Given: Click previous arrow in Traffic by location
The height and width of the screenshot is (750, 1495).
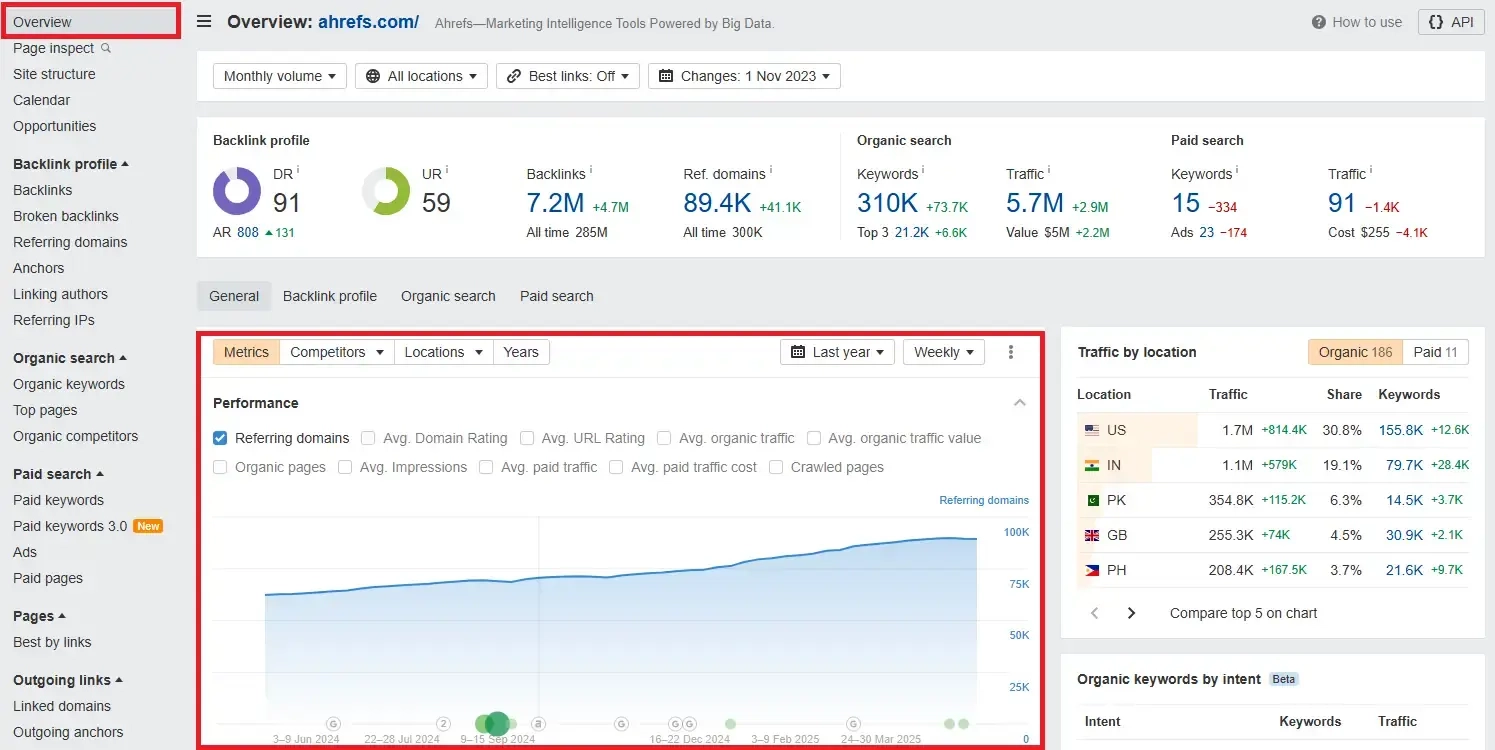Looking at the screenshot, I should [x=1094, y=613].
